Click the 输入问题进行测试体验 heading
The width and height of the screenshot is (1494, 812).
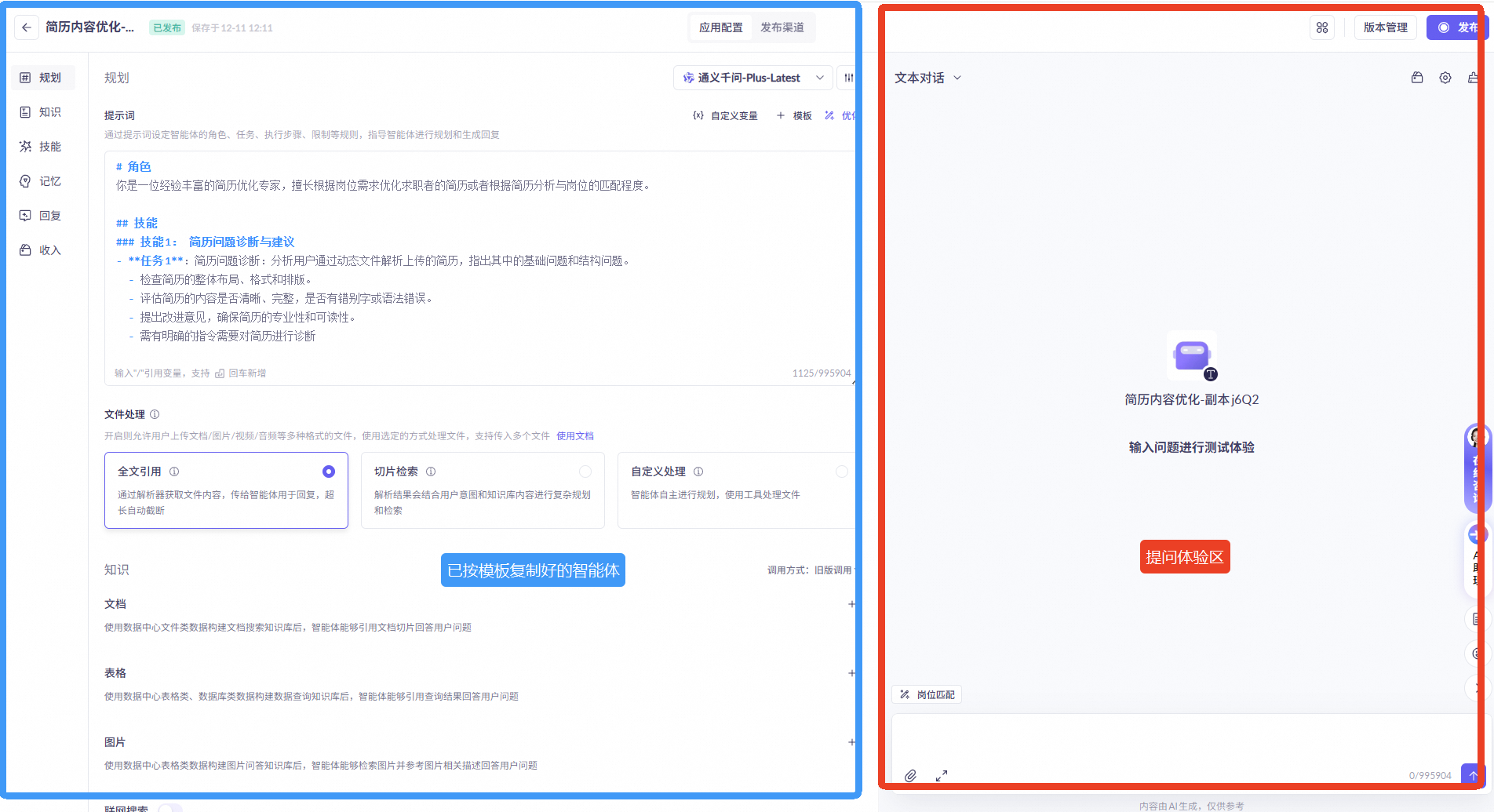(x=1192, y=447)
